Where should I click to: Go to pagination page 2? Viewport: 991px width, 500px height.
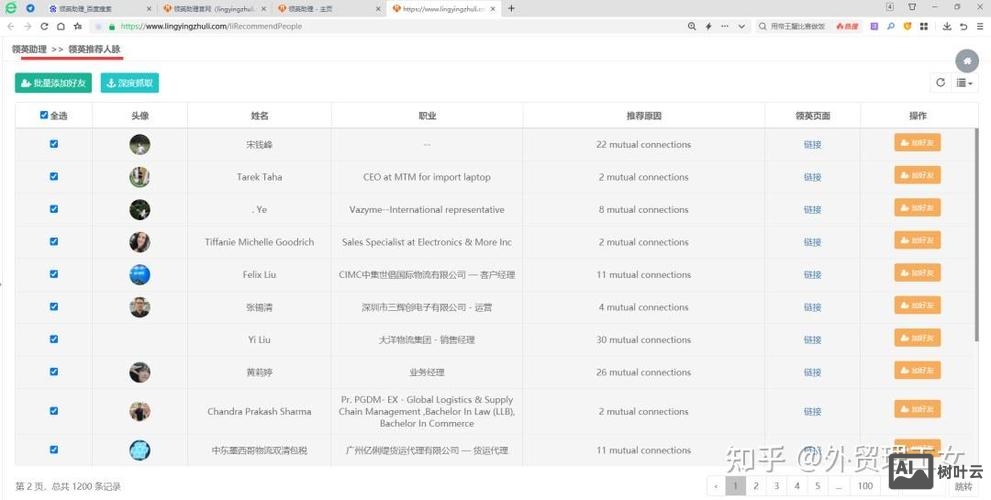756,486
